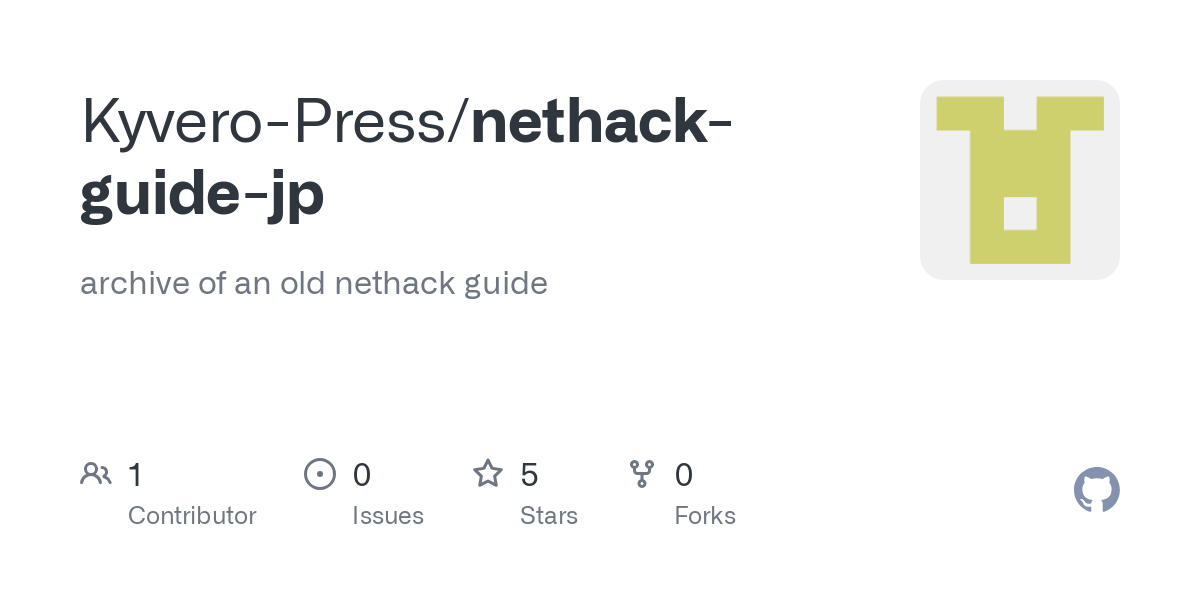
Task: Click the issues circle-dot icon
Action: click(x=320, y=474)
